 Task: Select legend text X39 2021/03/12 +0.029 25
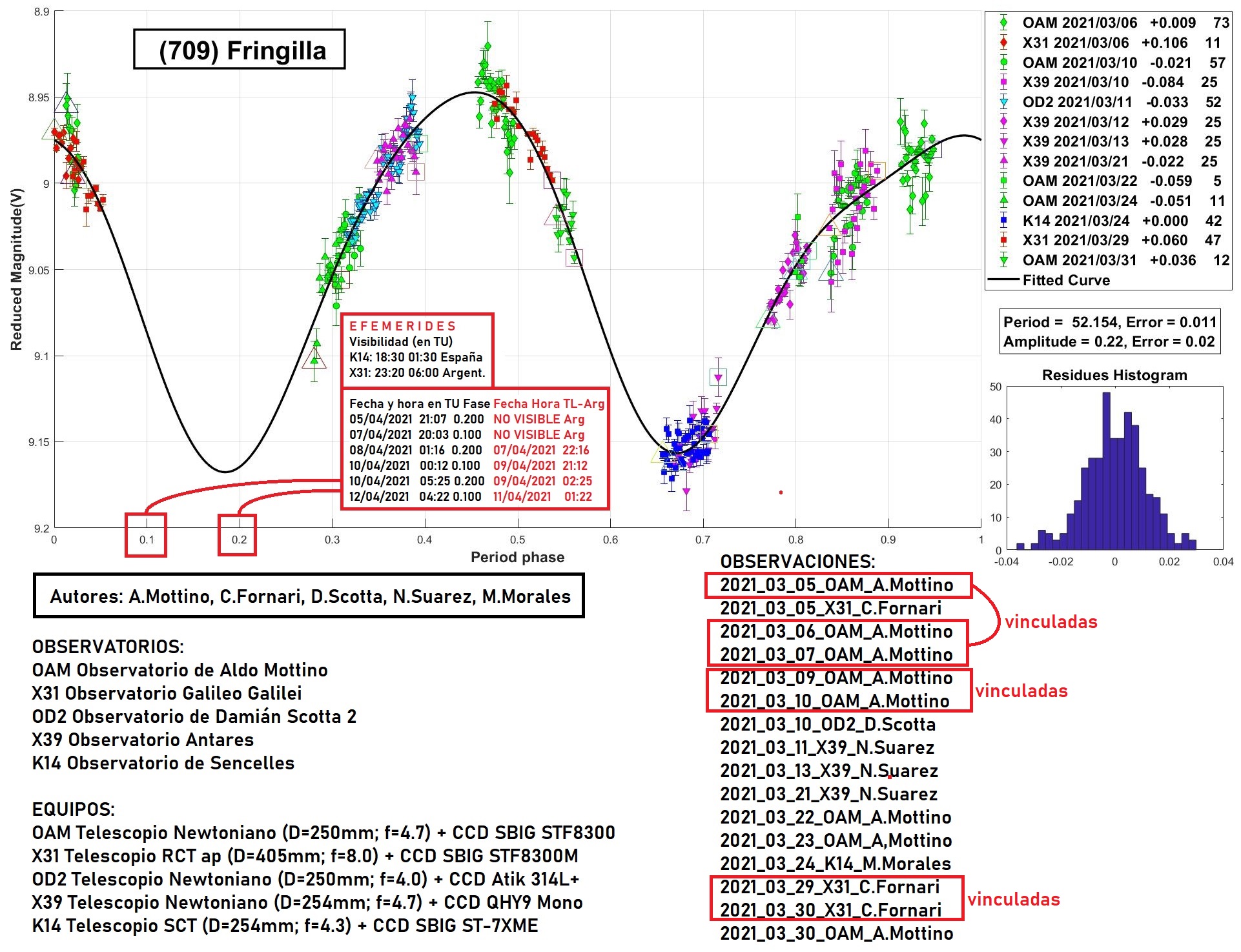click(x=1121, y=122)
